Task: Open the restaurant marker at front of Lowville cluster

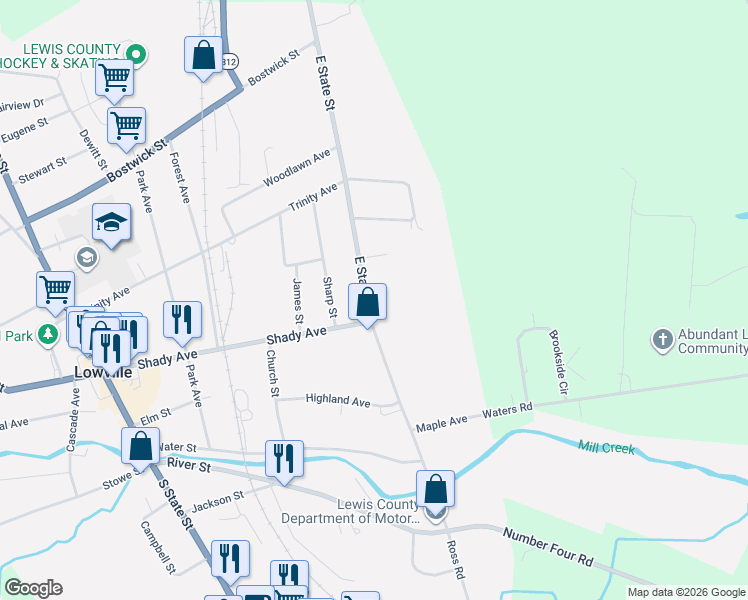Action: point(112,350)
